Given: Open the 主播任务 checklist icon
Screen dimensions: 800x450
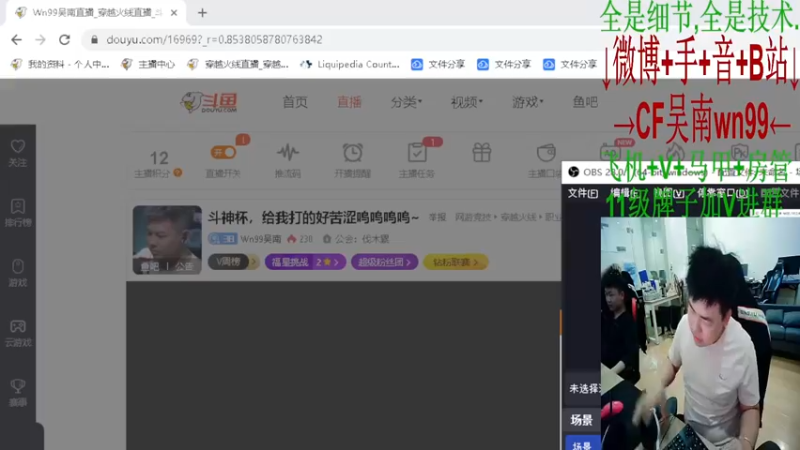Looking at the screenshot, I should [x=417, y=153].
